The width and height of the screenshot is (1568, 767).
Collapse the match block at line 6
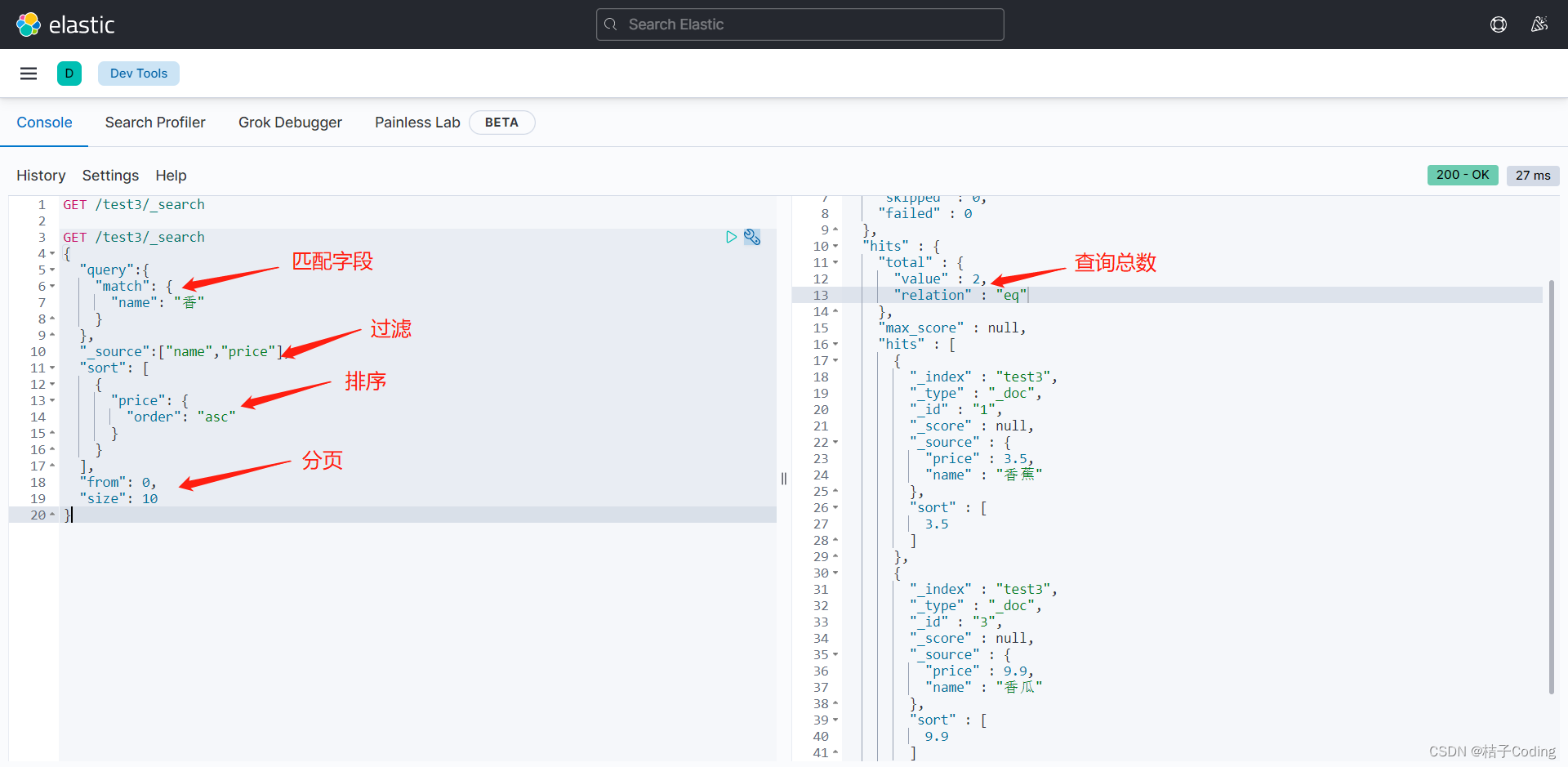(x=52, y=287)
